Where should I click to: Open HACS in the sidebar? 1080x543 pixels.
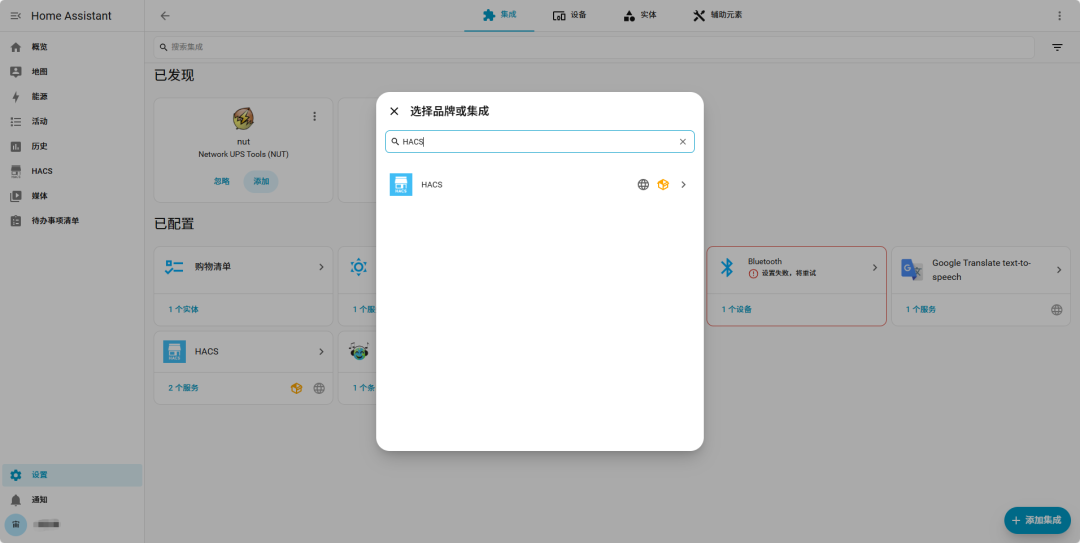[72, 171]
